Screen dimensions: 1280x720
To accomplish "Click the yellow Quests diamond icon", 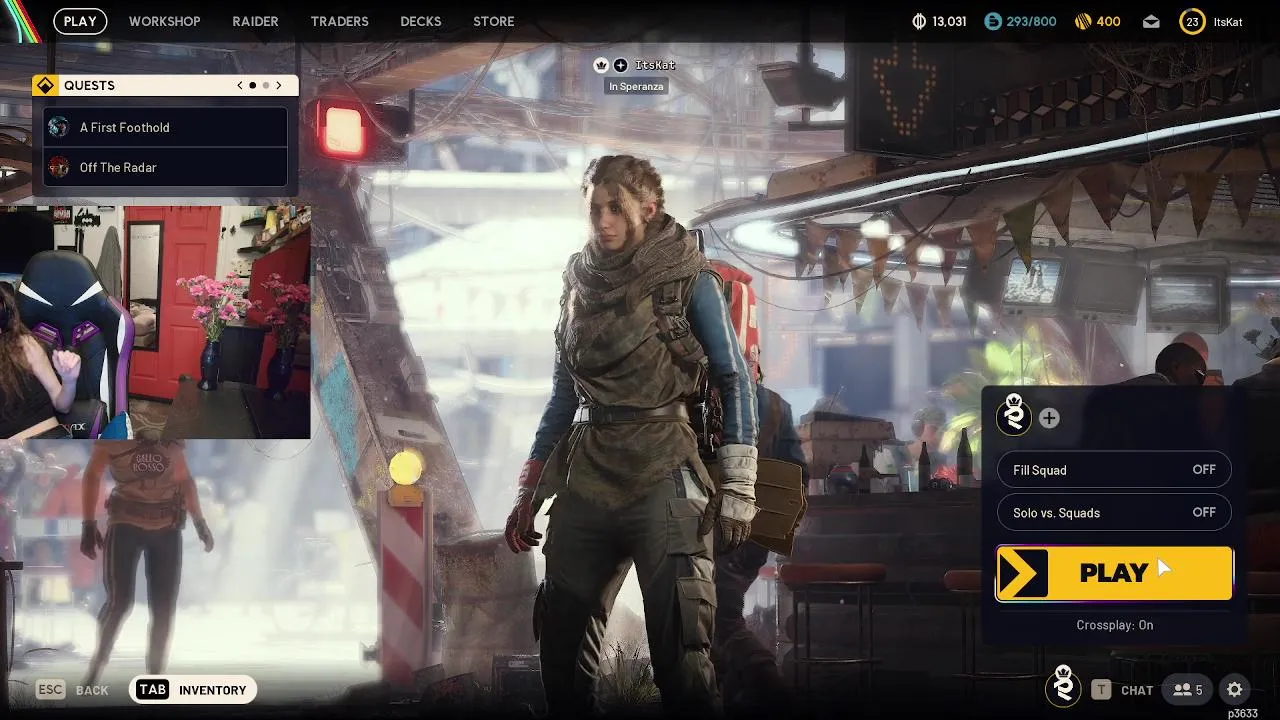I will coord(44,85).
